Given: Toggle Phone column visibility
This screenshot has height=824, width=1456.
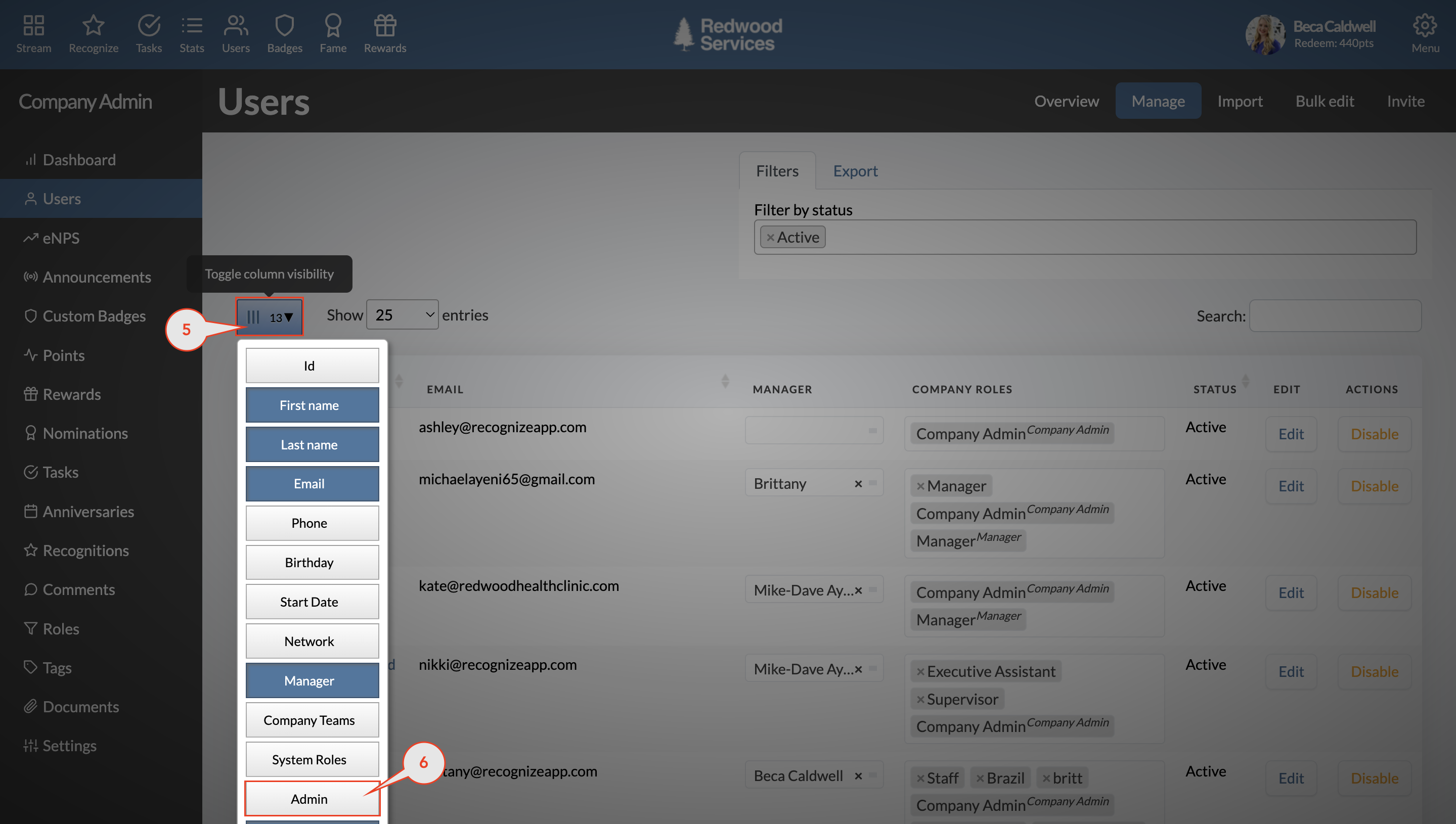Looking at the screenshot, I should 312,524.
